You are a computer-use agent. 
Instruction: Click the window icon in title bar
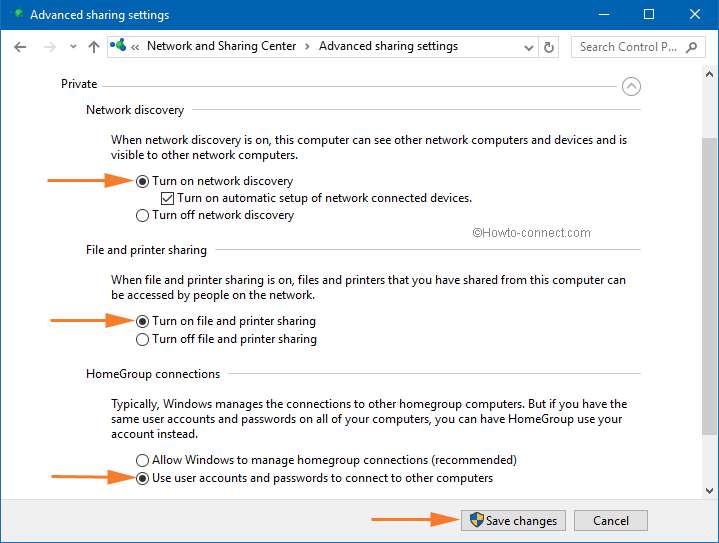pyautogui.click(x=18, y=14)
